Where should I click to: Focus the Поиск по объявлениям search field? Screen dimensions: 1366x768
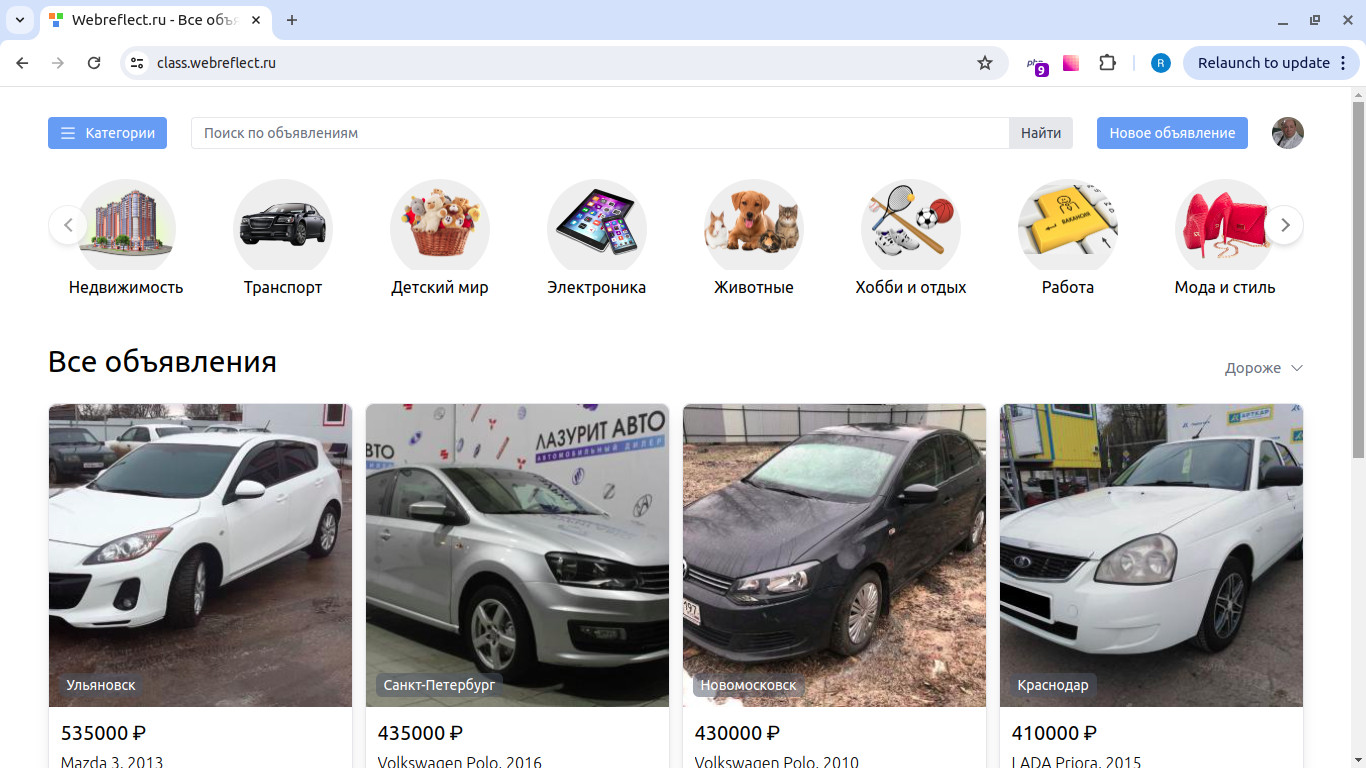(600, 133)
